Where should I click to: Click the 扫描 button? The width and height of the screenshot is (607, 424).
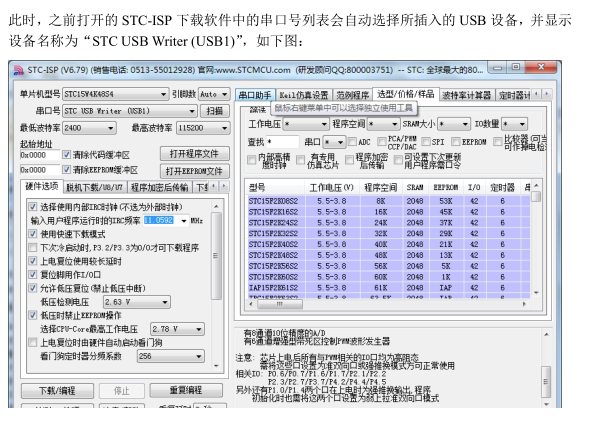coord(215,111)
